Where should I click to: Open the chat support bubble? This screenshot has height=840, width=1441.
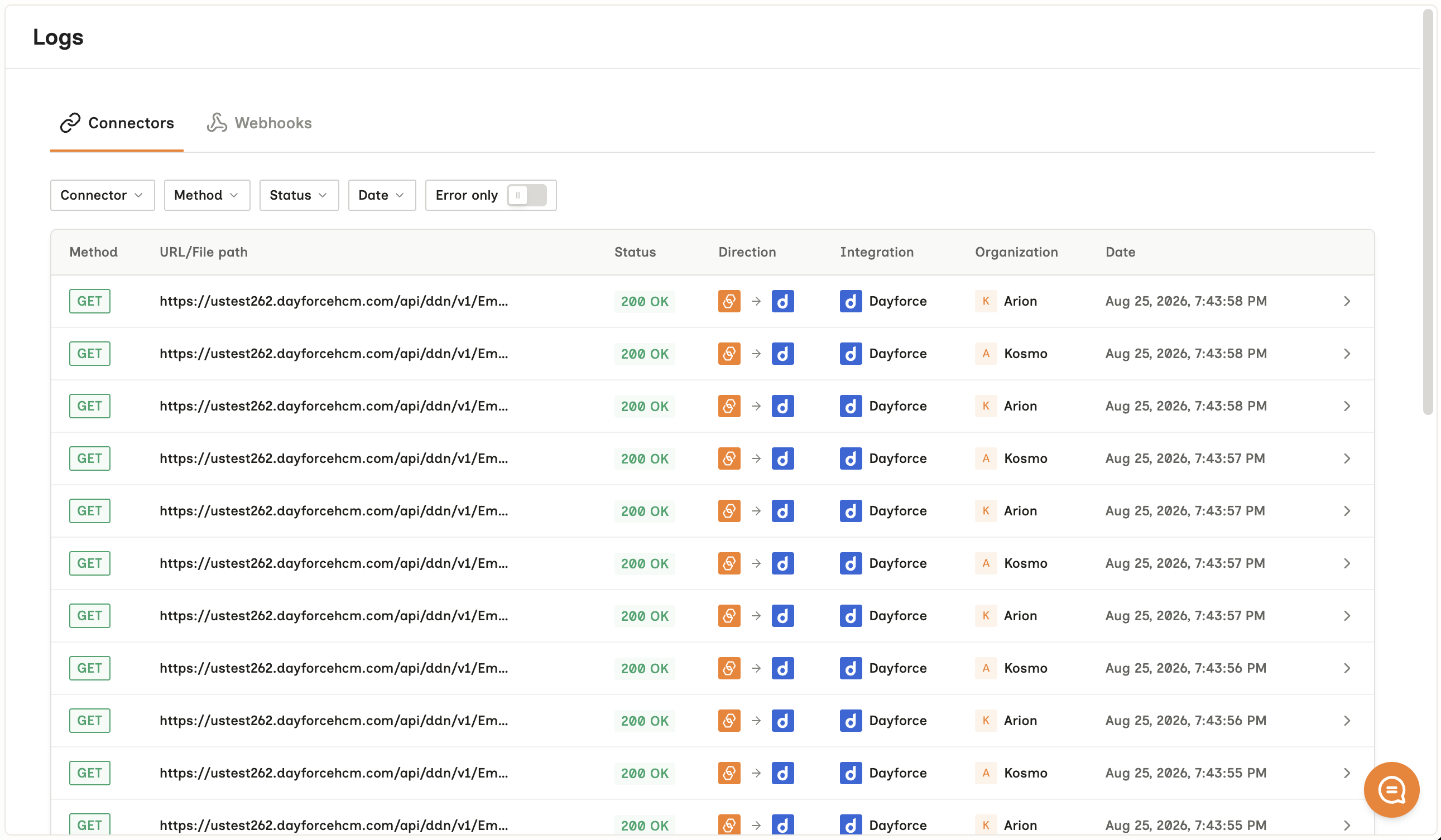(x=1391, y=790)
